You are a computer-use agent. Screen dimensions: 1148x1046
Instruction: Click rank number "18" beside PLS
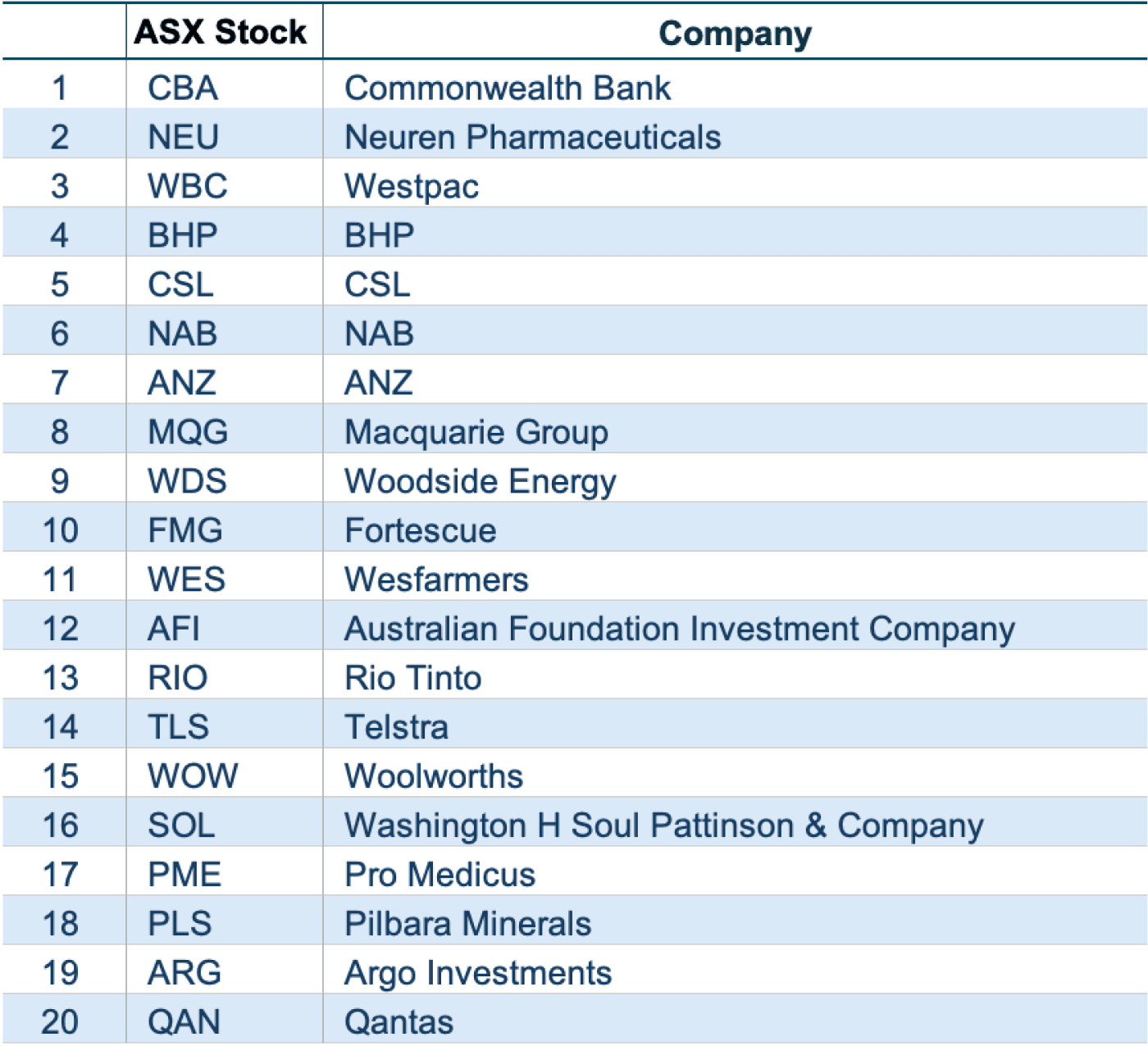click(61, 924)
